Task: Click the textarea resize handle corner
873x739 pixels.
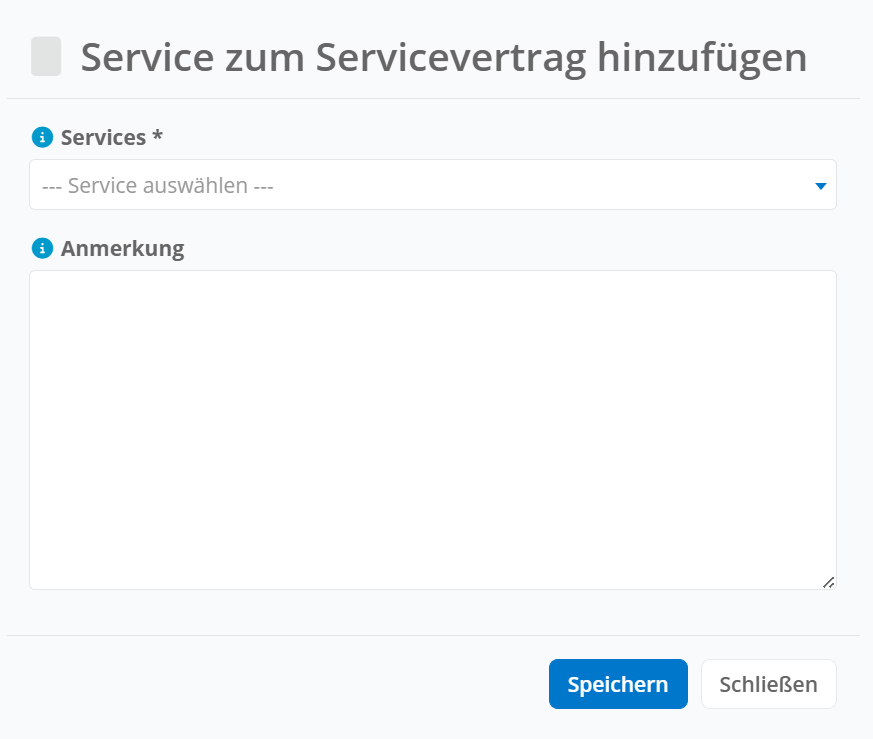Action: pyautogui.click(x=828, y=583)
